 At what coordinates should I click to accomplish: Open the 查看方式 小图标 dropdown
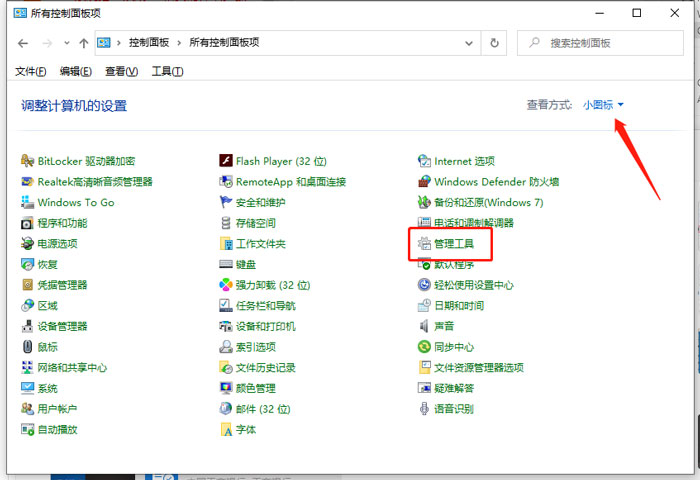point(603,105)
